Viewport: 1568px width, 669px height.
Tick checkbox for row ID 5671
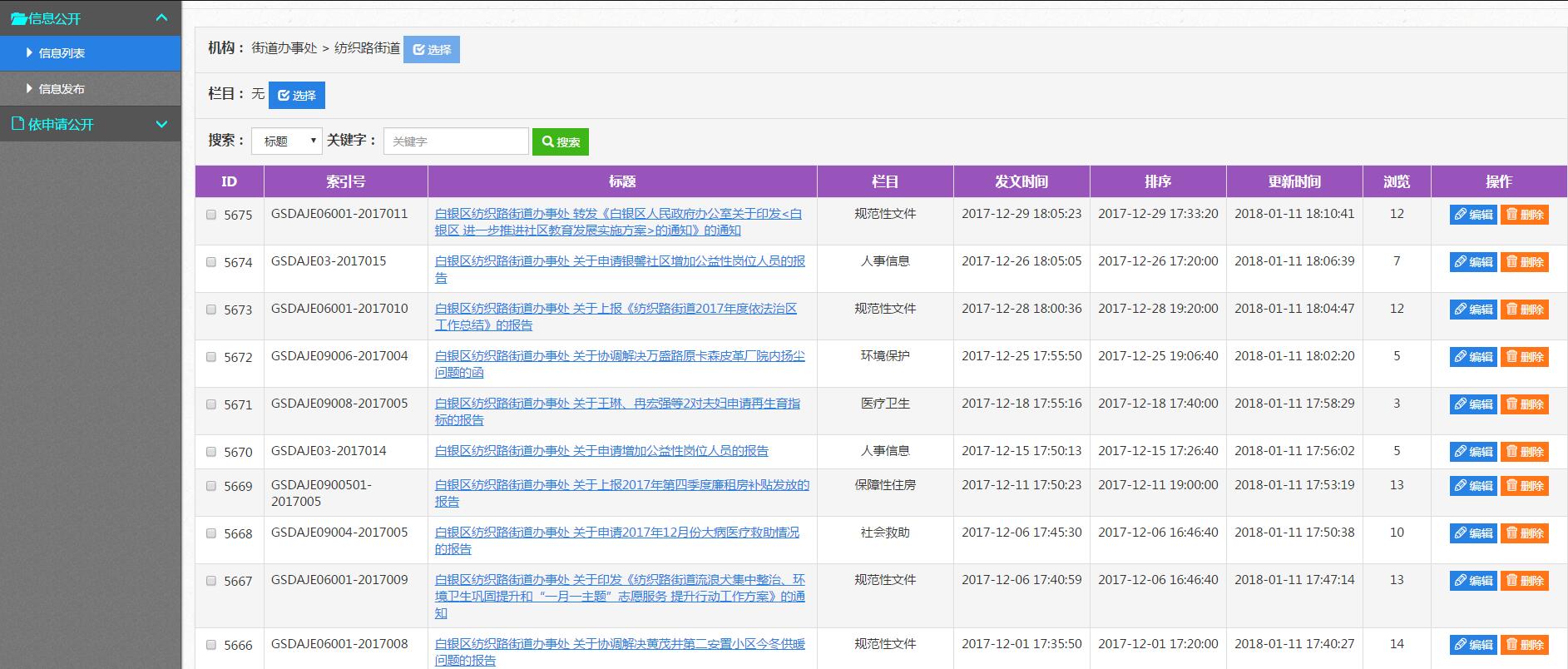pyautogui.click(x=211, y=404)
